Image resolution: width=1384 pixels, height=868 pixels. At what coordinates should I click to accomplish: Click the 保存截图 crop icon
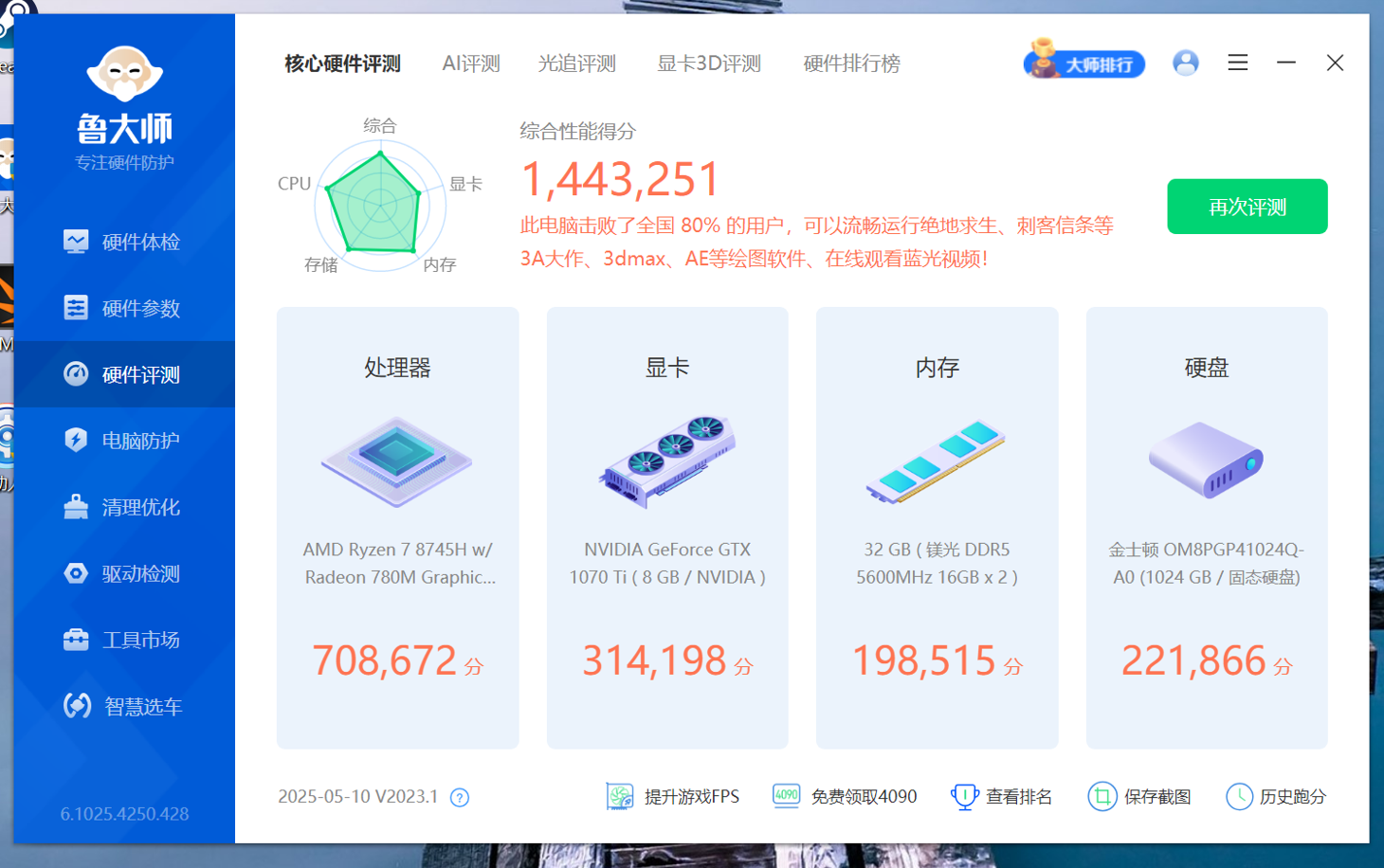(x=1102, y=797)
